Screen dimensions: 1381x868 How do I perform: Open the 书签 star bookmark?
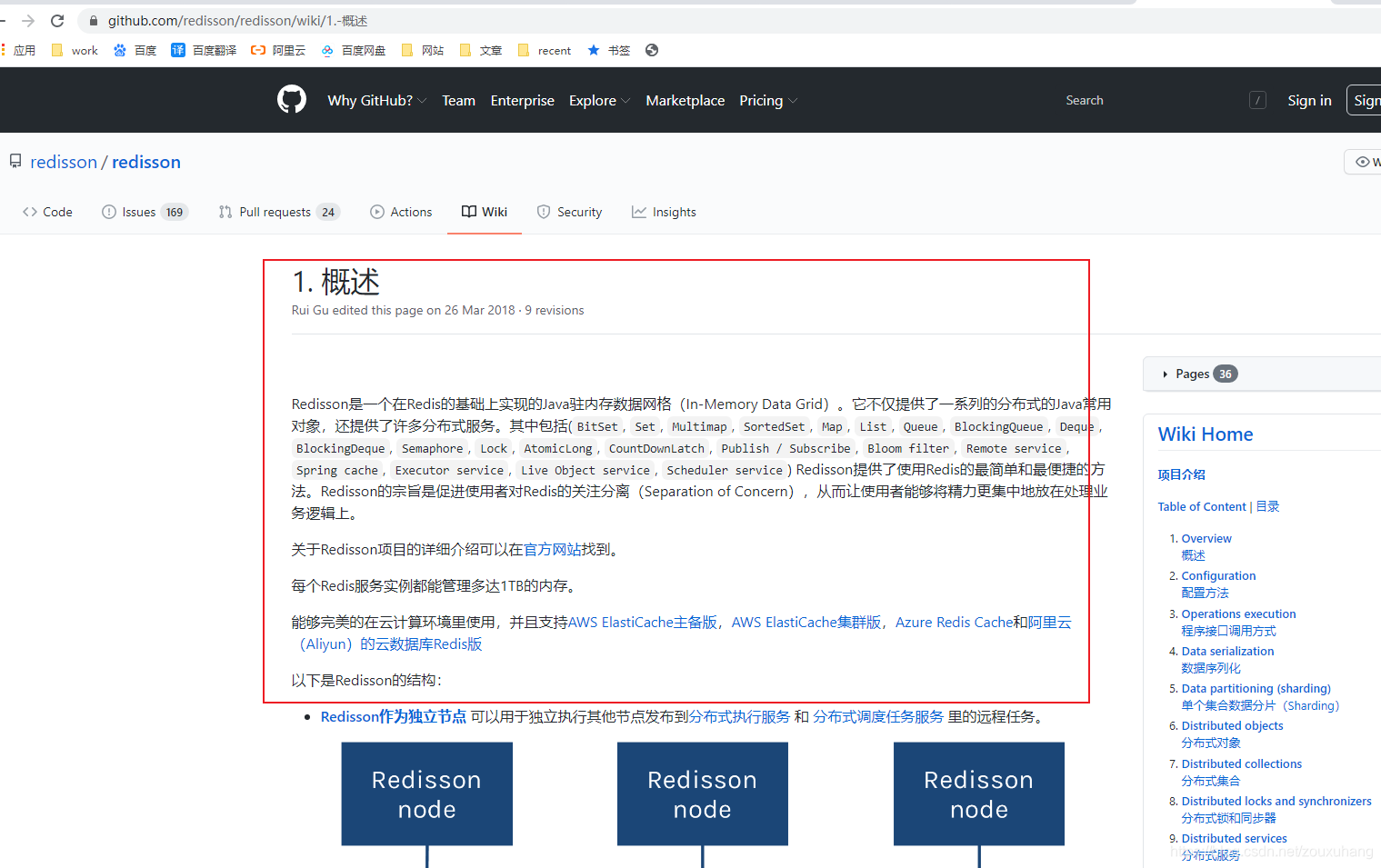(x=608, y=50)
